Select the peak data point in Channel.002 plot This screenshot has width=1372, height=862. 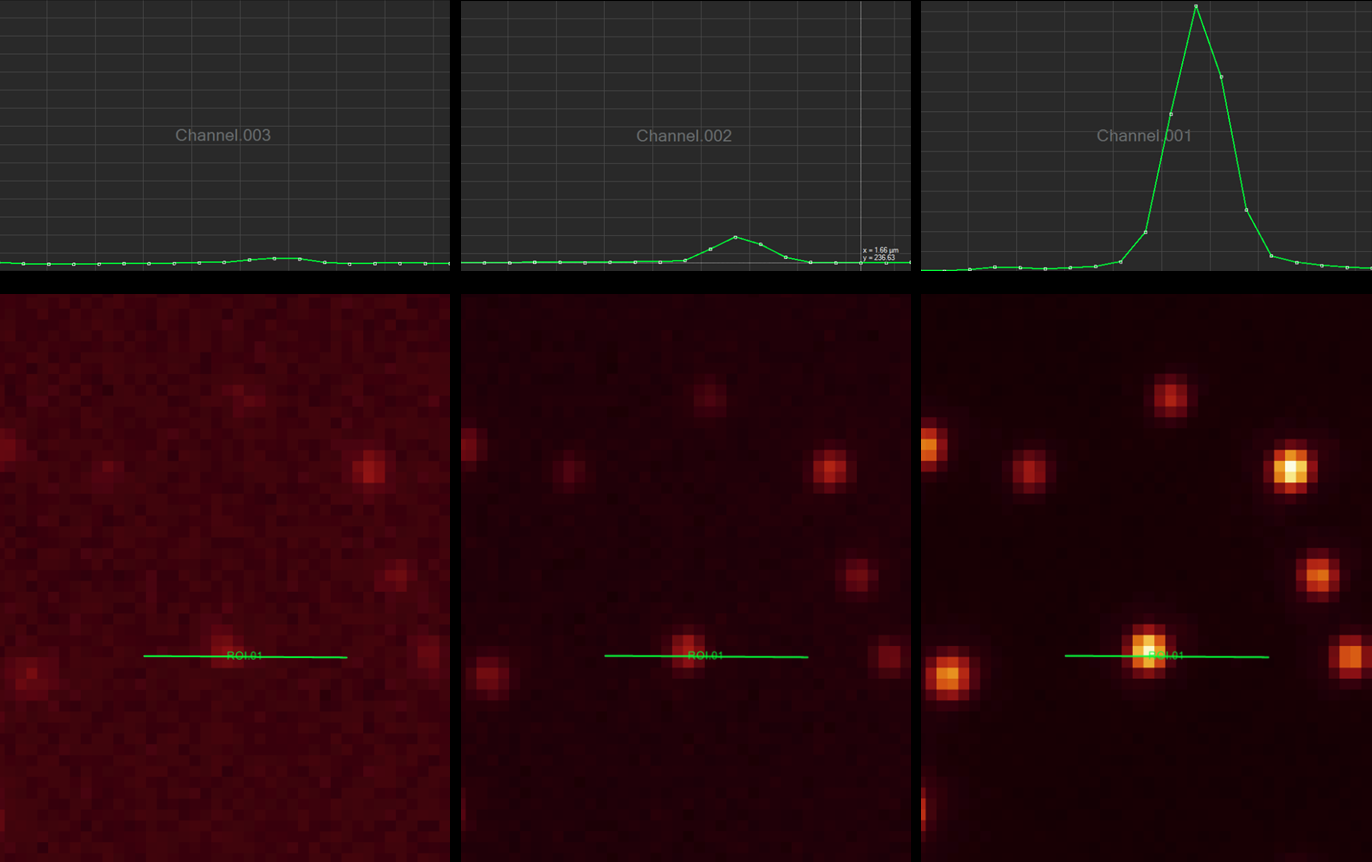[735, 237]
